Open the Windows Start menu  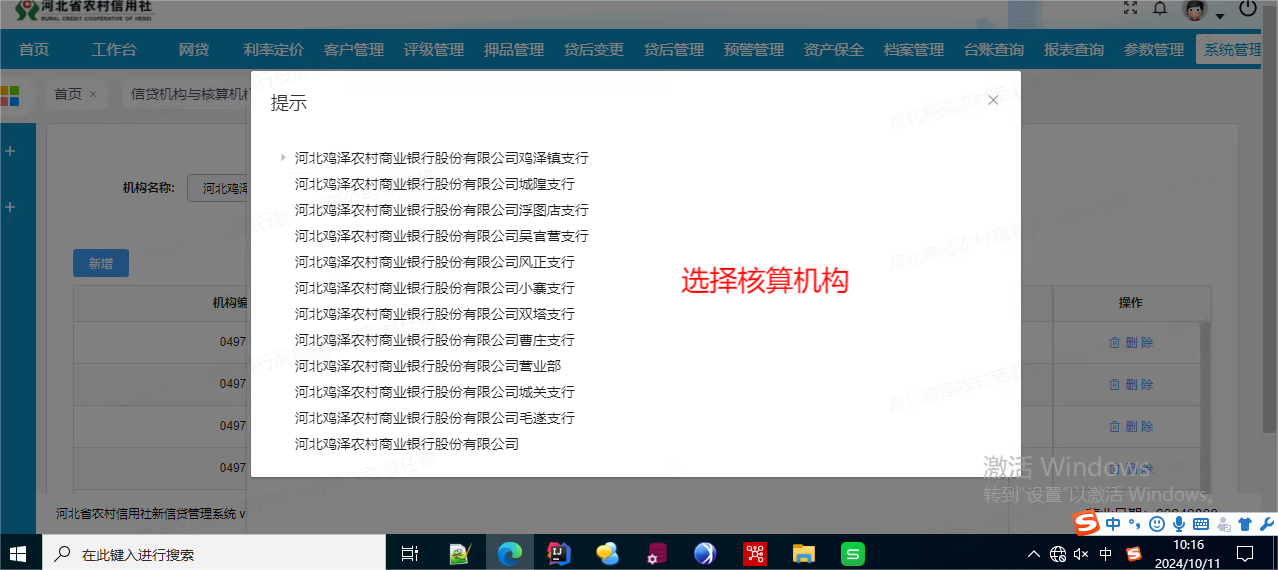pyautogui.click(x=19, y=553)
